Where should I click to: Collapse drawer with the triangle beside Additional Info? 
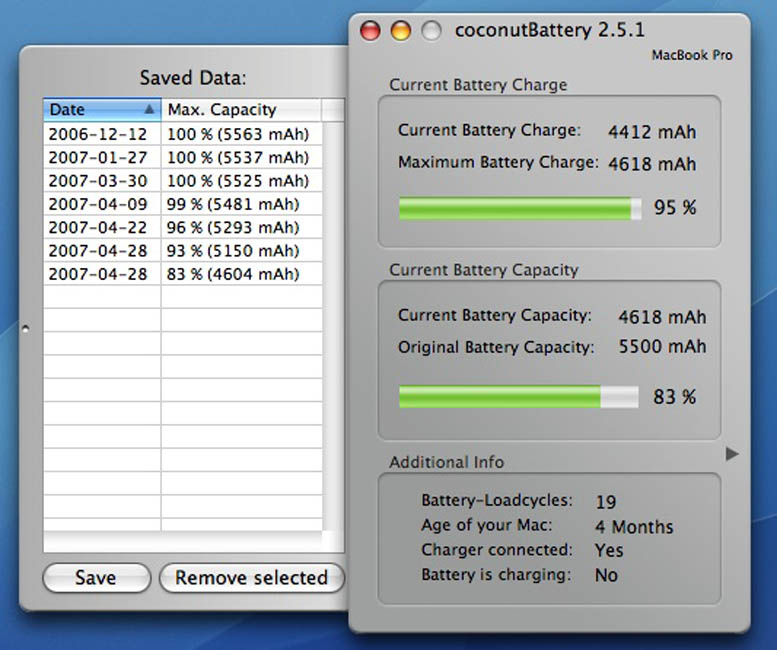(732, 453)
